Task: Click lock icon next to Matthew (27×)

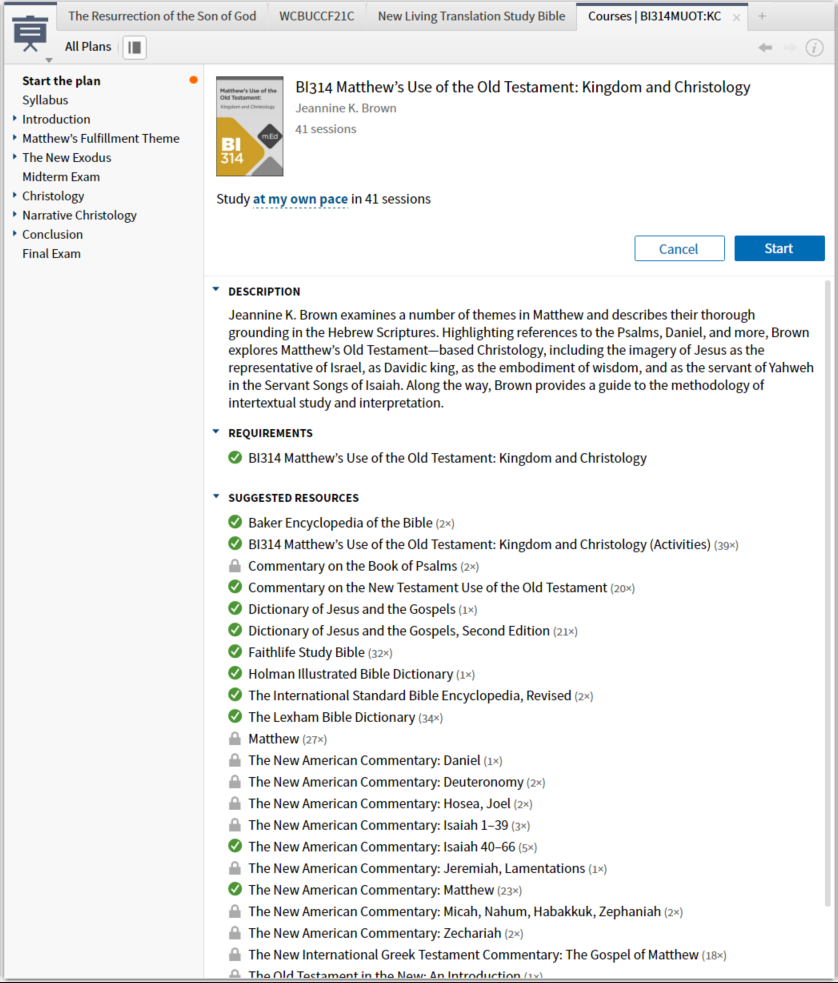Action: click(x=234, y=739)
